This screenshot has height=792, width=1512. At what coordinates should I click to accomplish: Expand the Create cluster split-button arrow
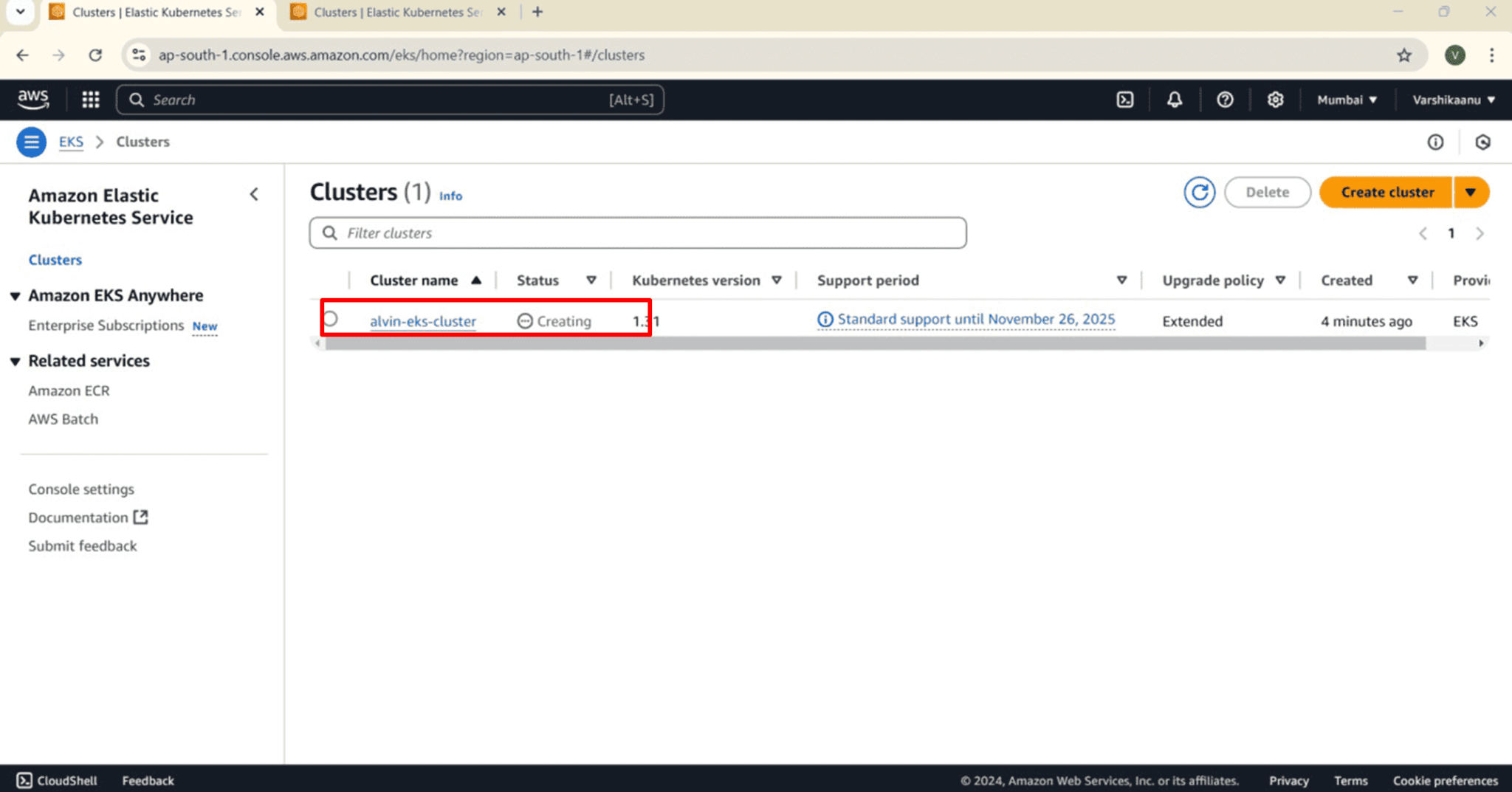point(1471,193)
